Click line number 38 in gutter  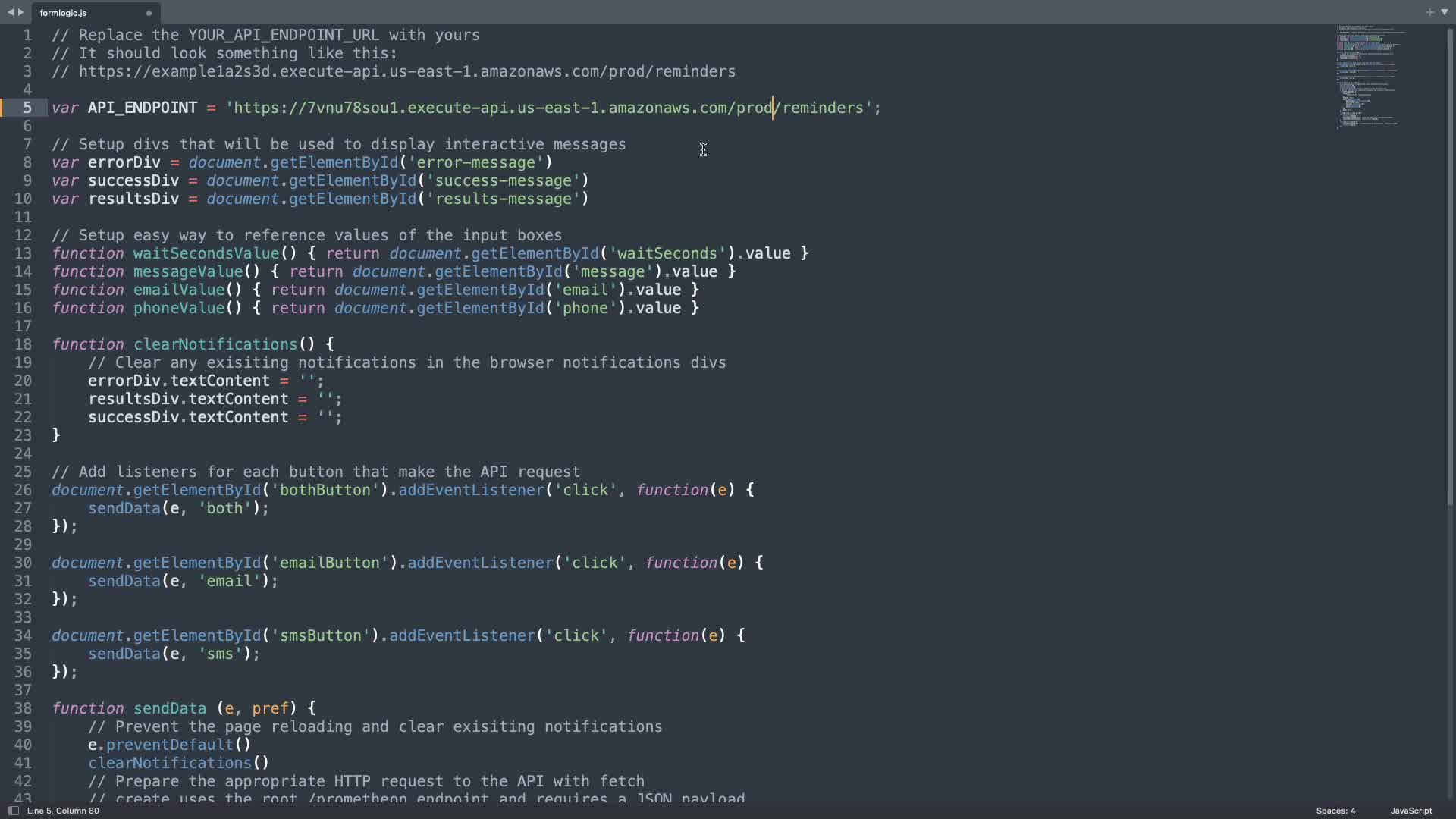tap(24, 708)
